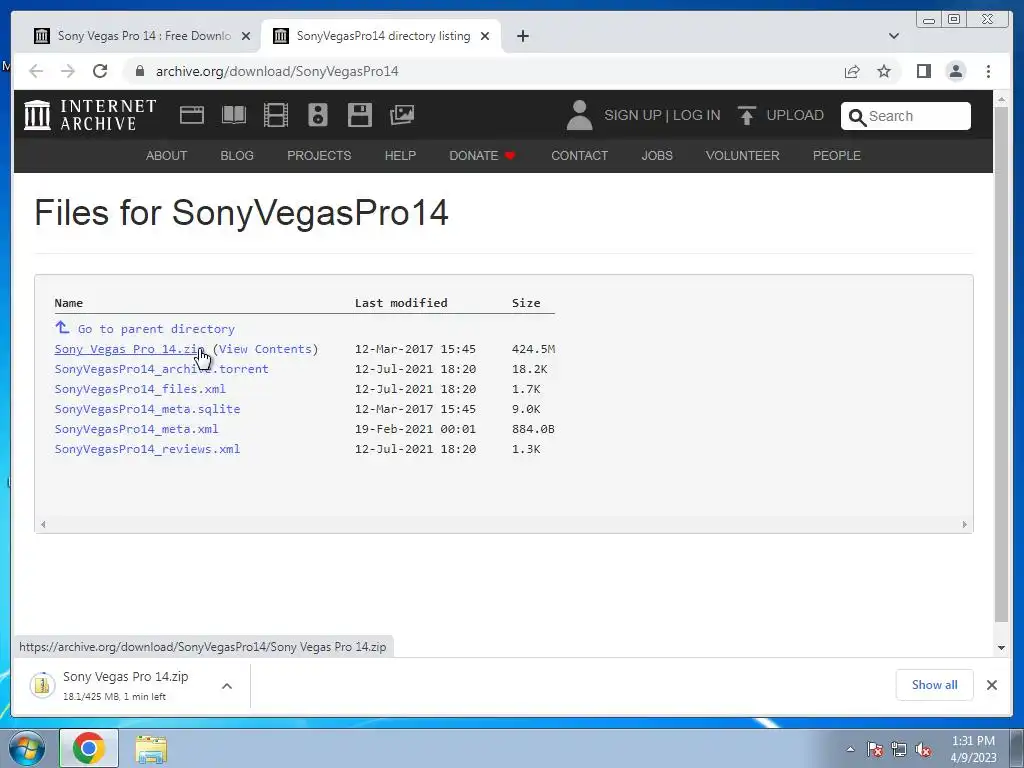
Task: Open the BLOG menu item
Action: tap(237, 155)
